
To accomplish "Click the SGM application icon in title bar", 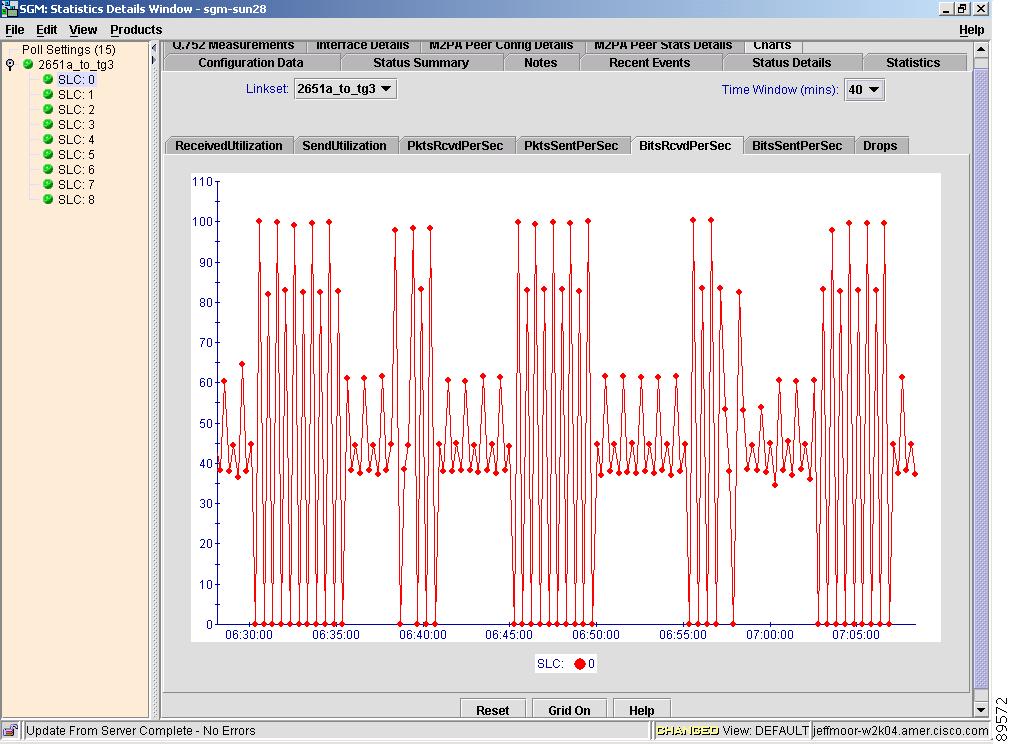I will (10, 9).
